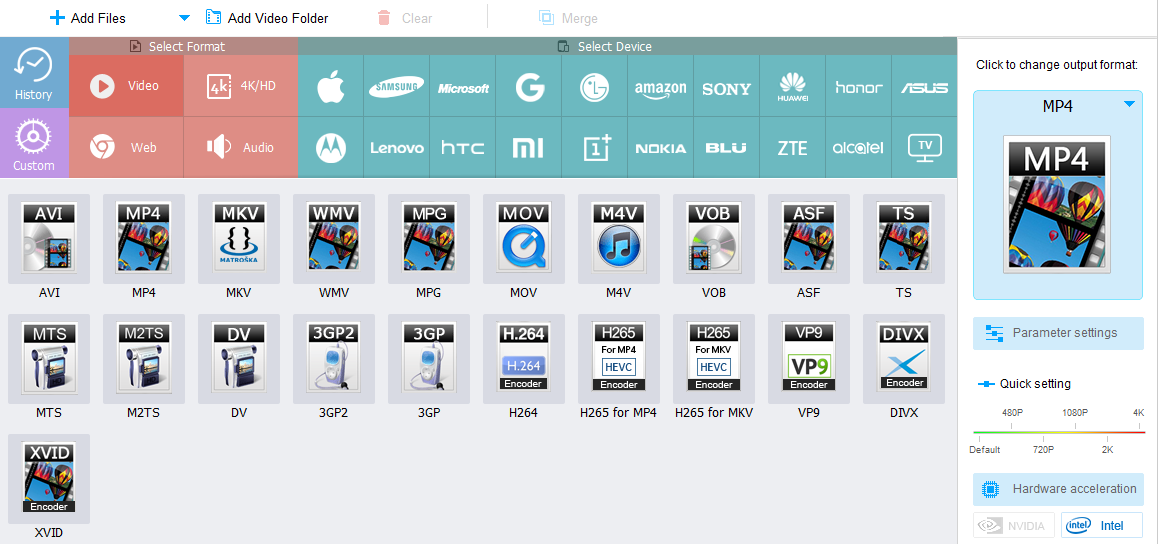Image resolution: width=1158 pixels, height=544 pixels.
Task: Toggle Intel acceleration option
Action: point(1102,526)
